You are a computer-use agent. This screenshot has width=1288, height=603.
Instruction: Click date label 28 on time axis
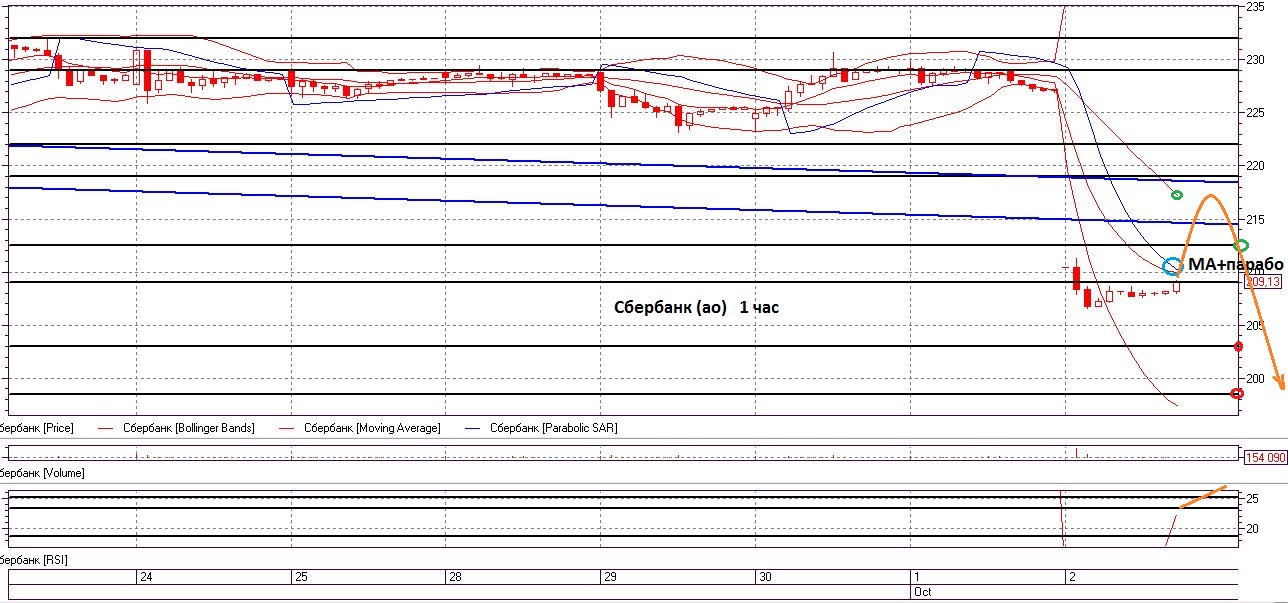pos(455,578)
